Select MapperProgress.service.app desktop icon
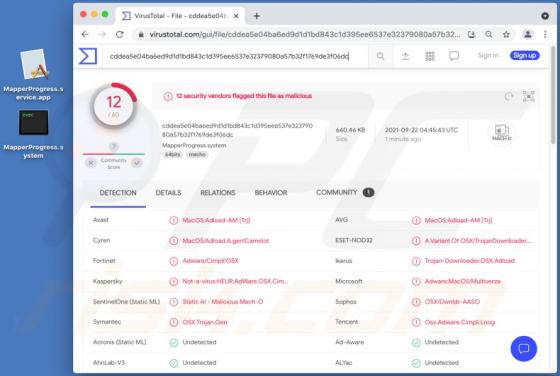 (34, 75)
